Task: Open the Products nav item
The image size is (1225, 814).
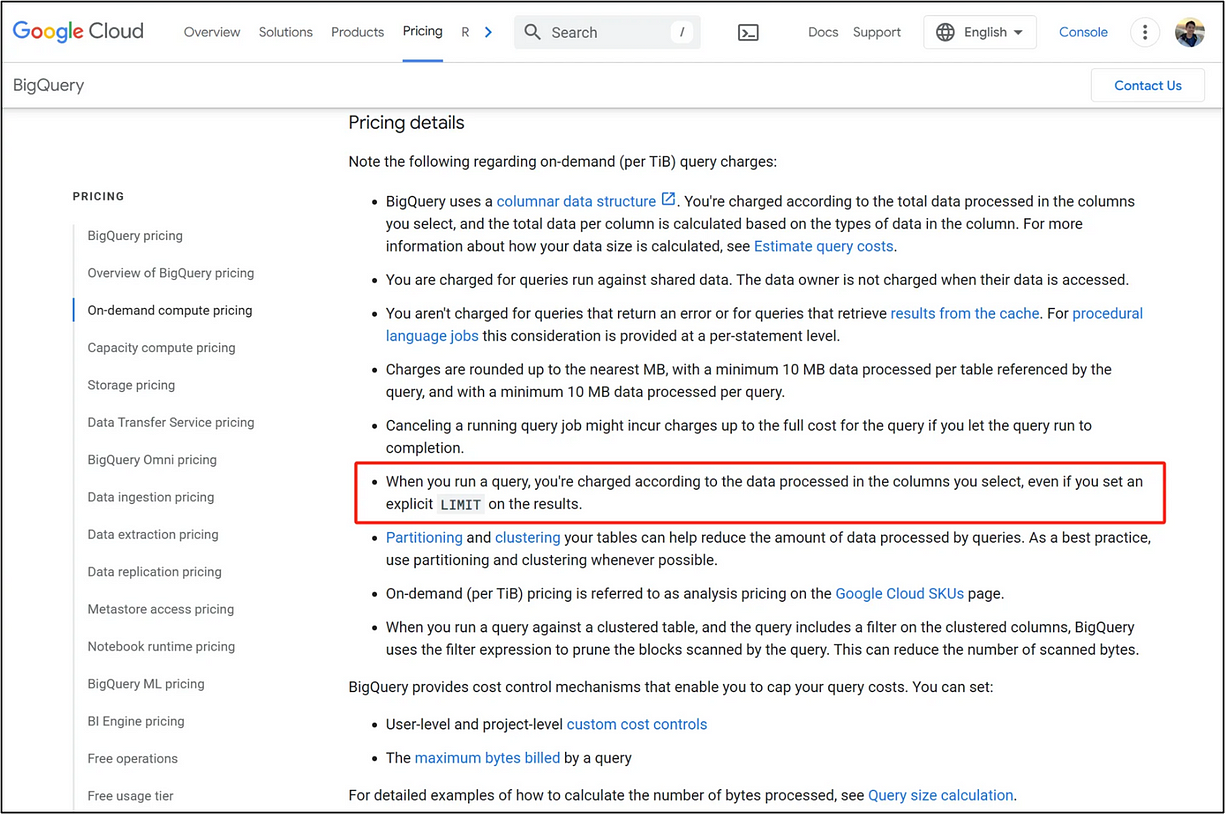Action: [x=357, y=32]
